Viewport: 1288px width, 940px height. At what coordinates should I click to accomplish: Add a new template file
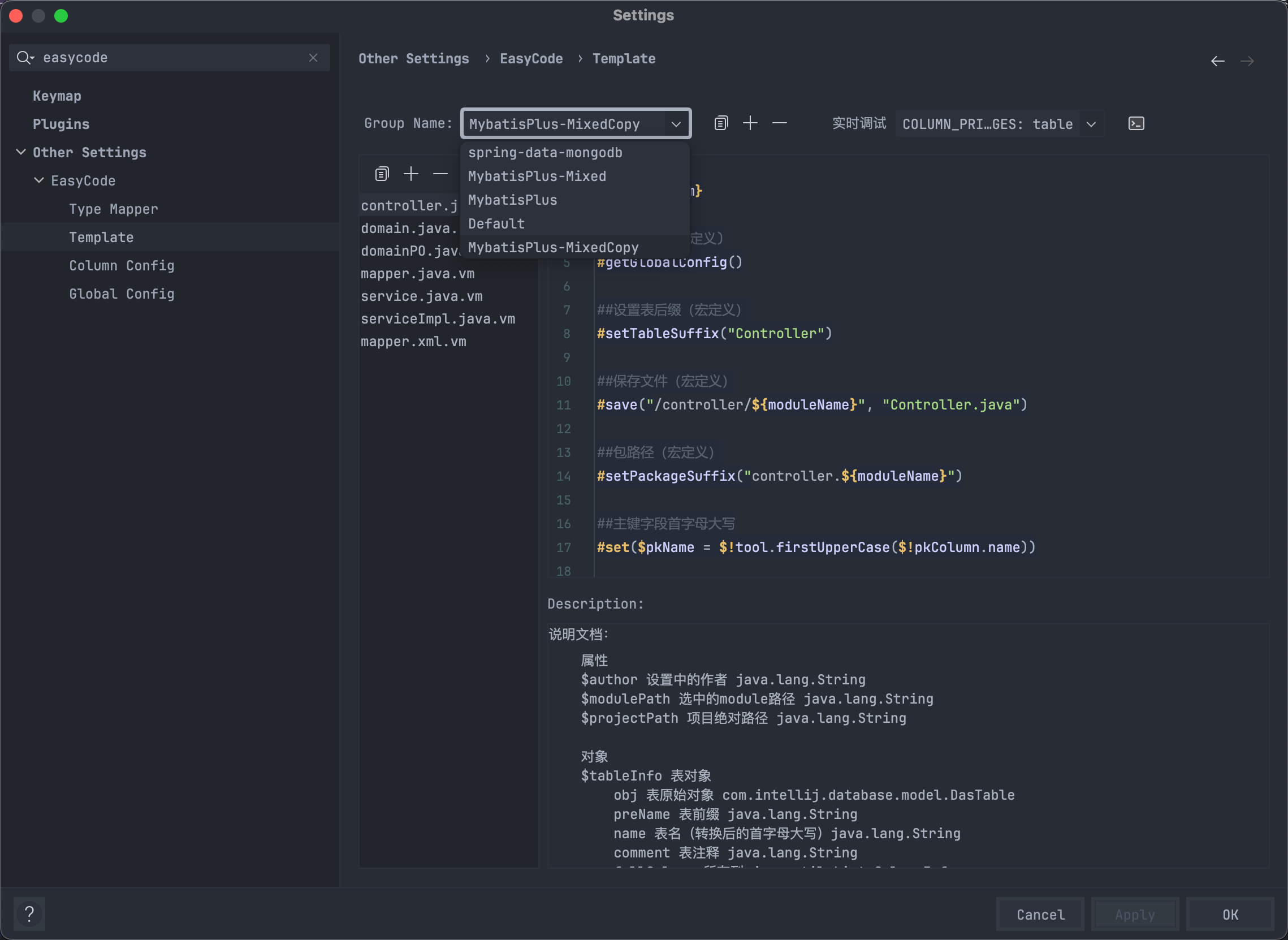coord(410,174)
